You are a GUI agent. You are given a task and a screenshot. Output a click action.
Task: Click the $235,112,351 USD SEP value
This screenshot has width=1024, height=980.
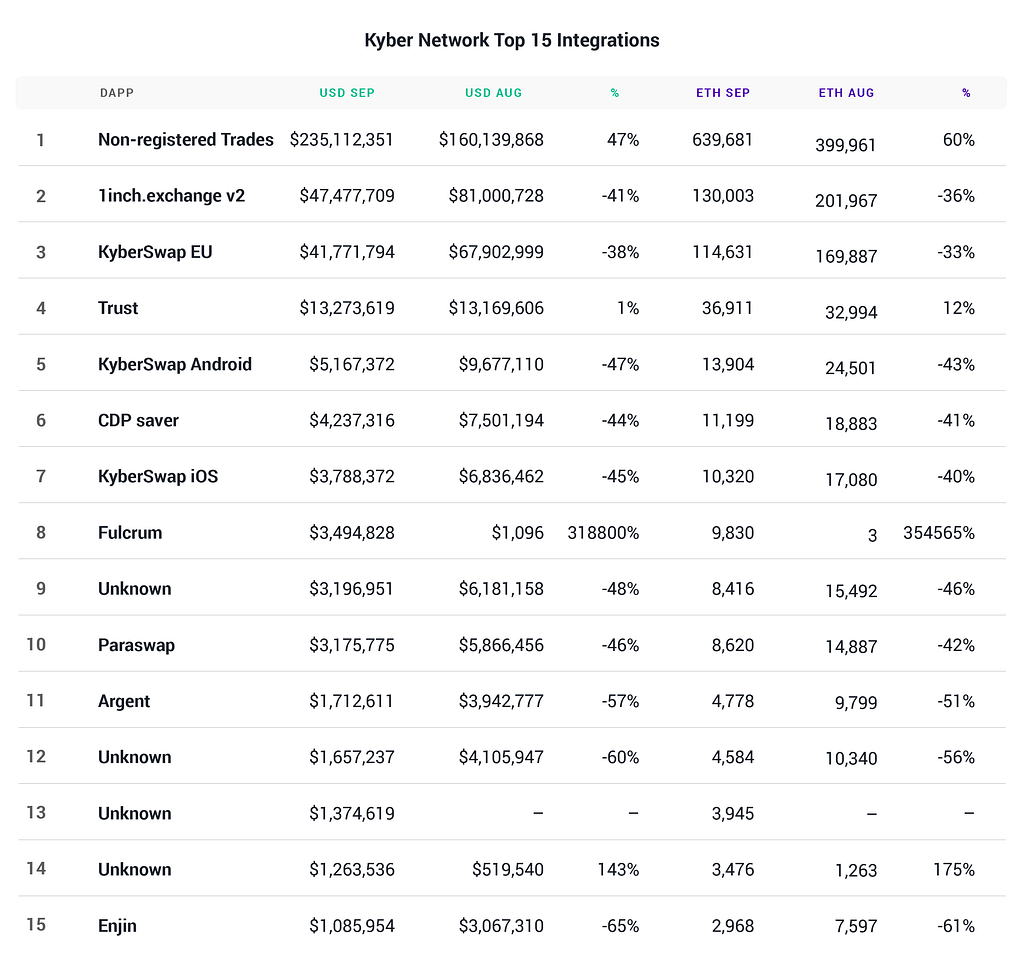pyautogui.click(x=342, y=140)
